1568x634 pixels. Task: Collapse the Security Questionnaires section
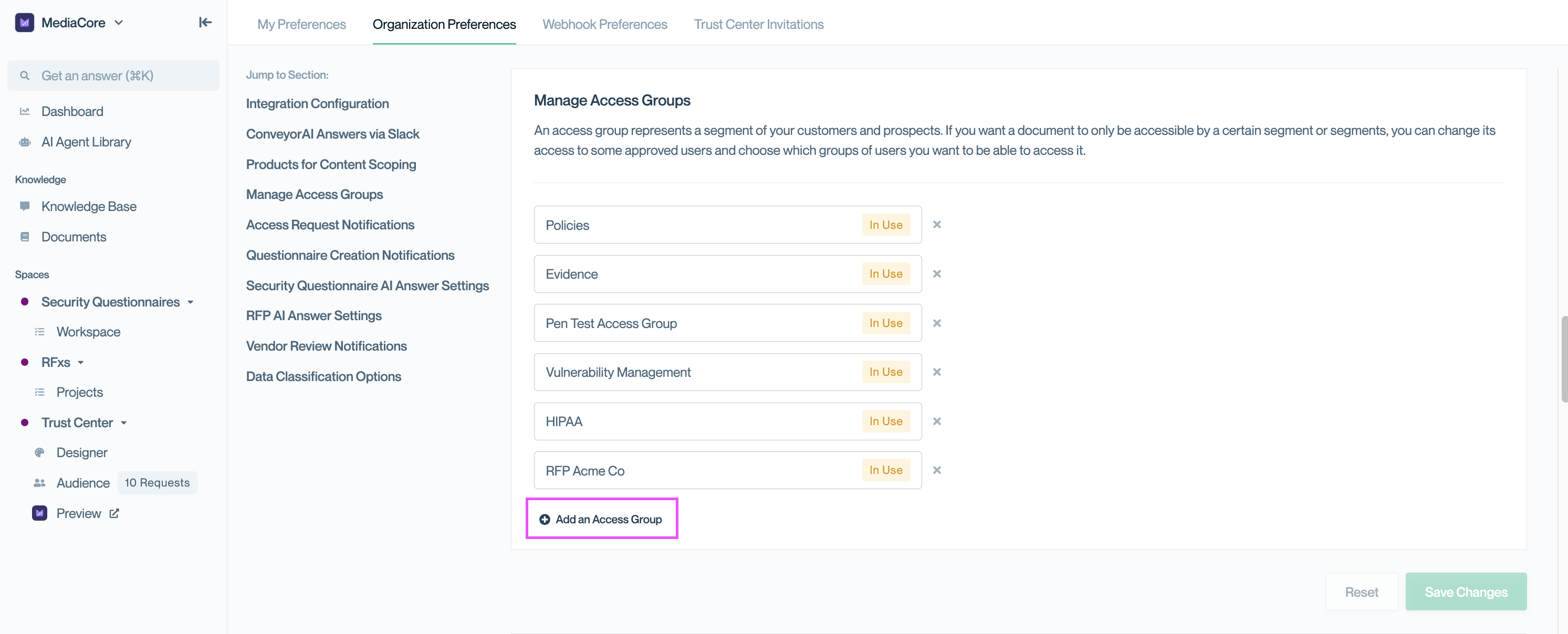click(x=191, y=302)
